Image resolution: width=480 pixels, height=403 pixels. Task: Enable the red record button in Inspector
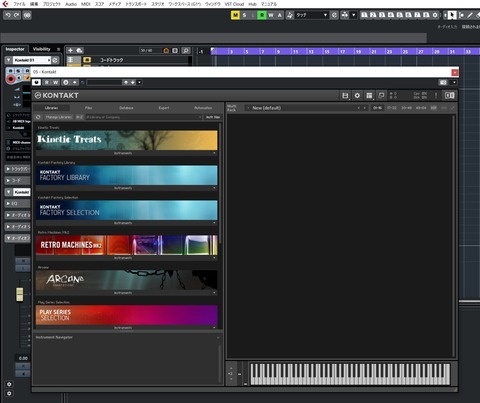[x=10, y=79]
